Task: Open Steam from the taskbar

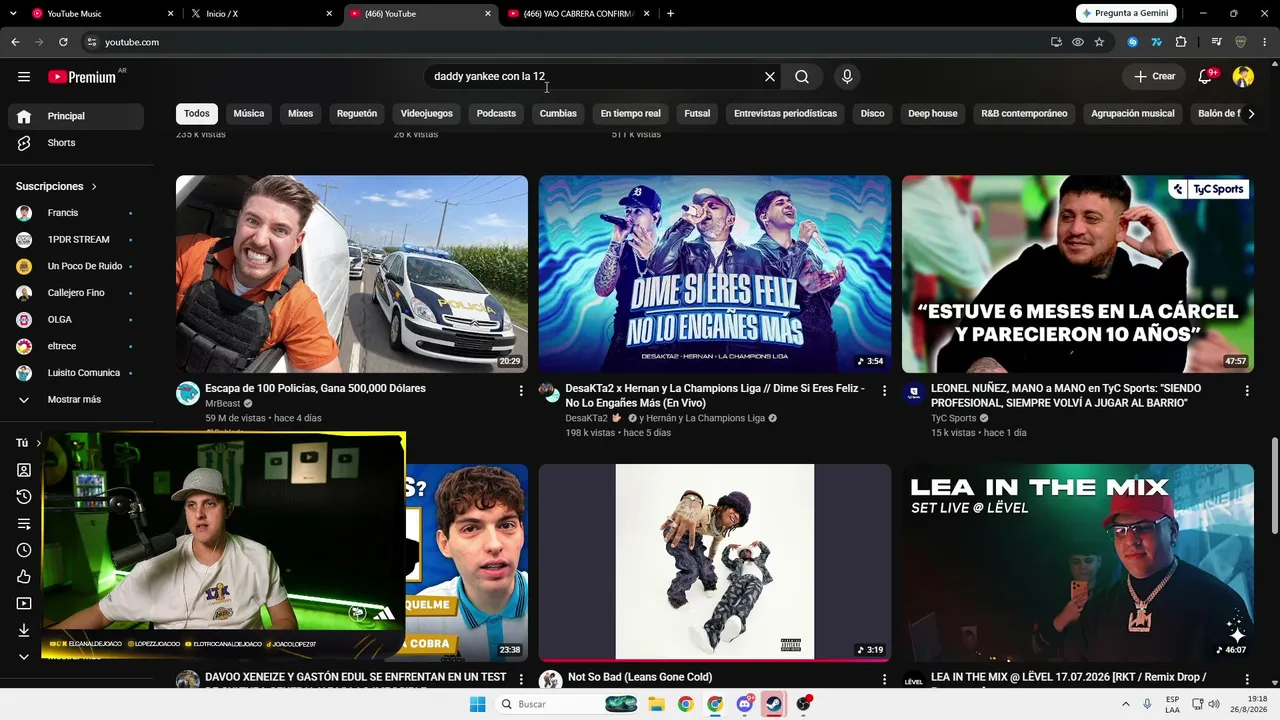Action: [x=774, y=704]
